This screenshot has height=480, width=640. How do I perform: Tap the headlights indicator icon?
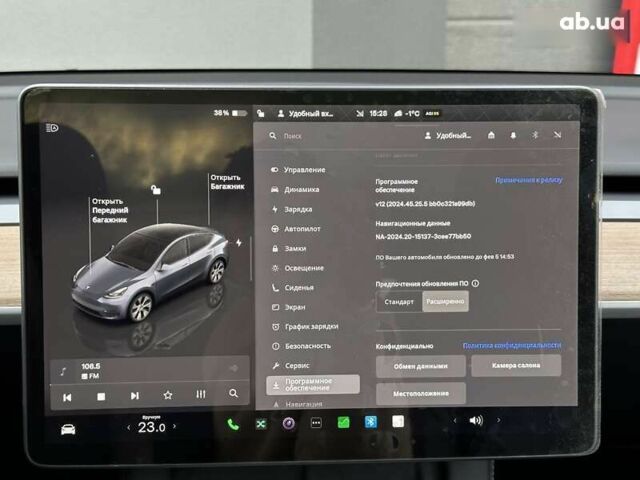tap(52, 128)
